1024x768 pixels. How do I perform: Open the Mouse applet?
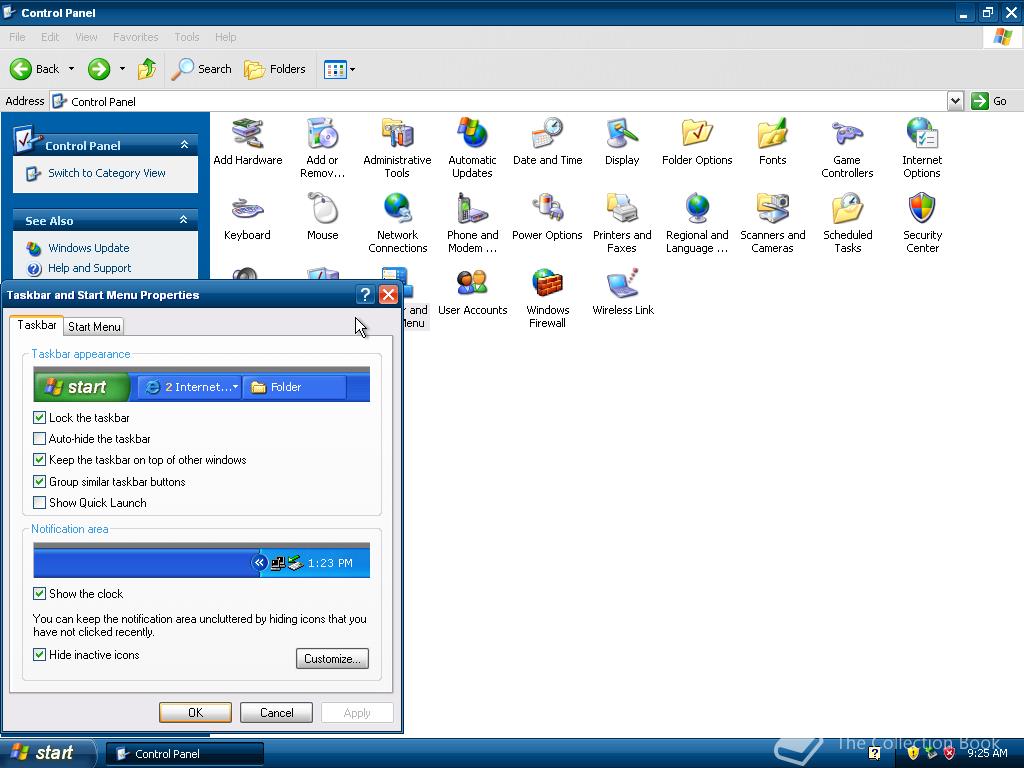pyautogui.click(x=323, y=217)
